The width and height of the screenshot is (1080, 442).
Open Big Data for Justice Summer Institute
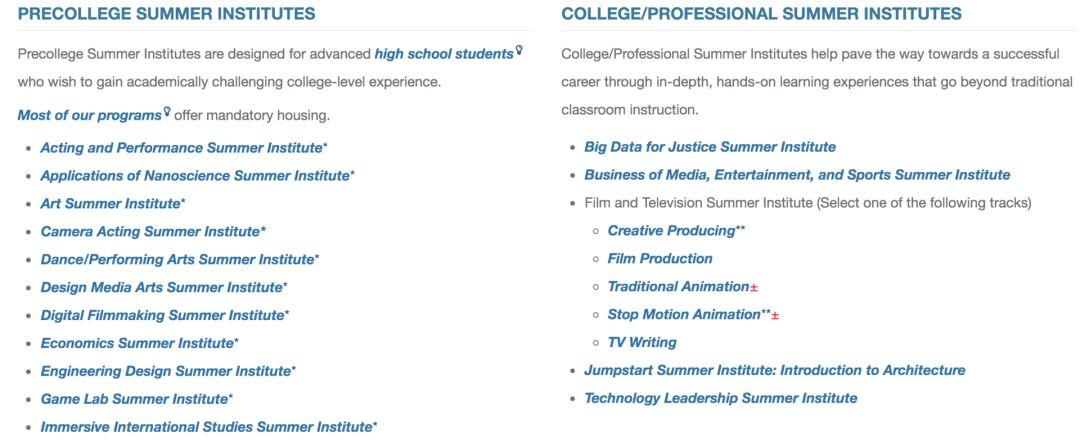pos(710,147)
